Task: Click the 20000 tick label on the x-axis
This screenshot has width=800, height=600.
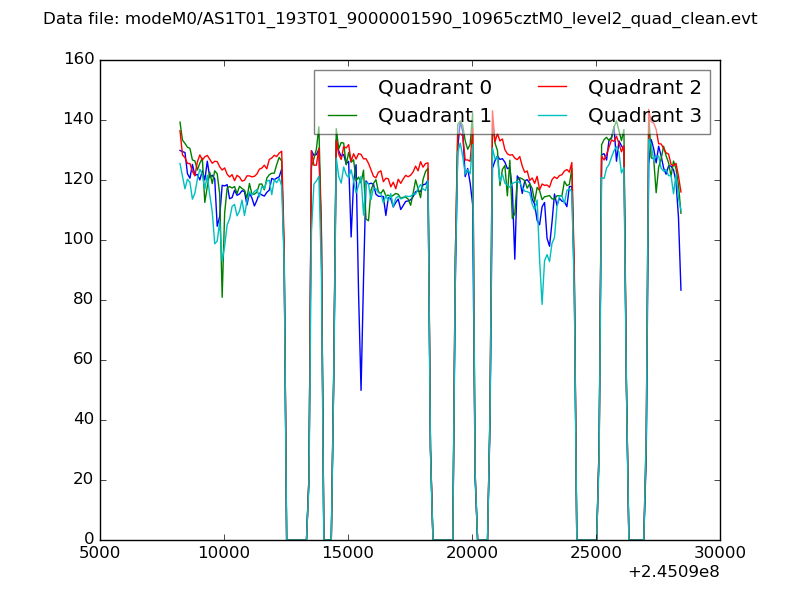Action: [x=472, y=553]
